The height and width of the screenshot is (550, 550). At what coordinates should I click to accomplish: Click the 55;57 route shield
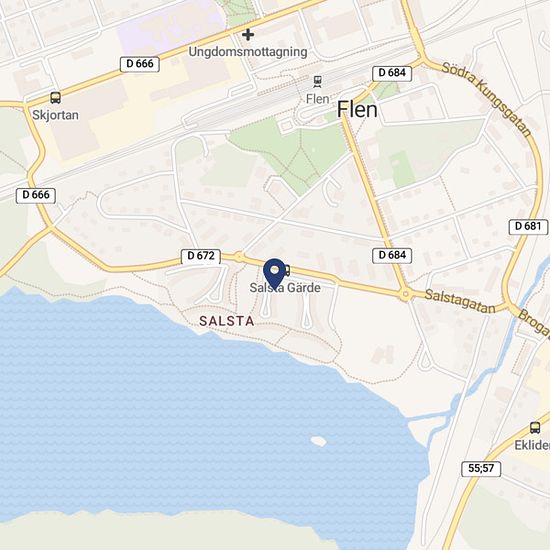481,469
